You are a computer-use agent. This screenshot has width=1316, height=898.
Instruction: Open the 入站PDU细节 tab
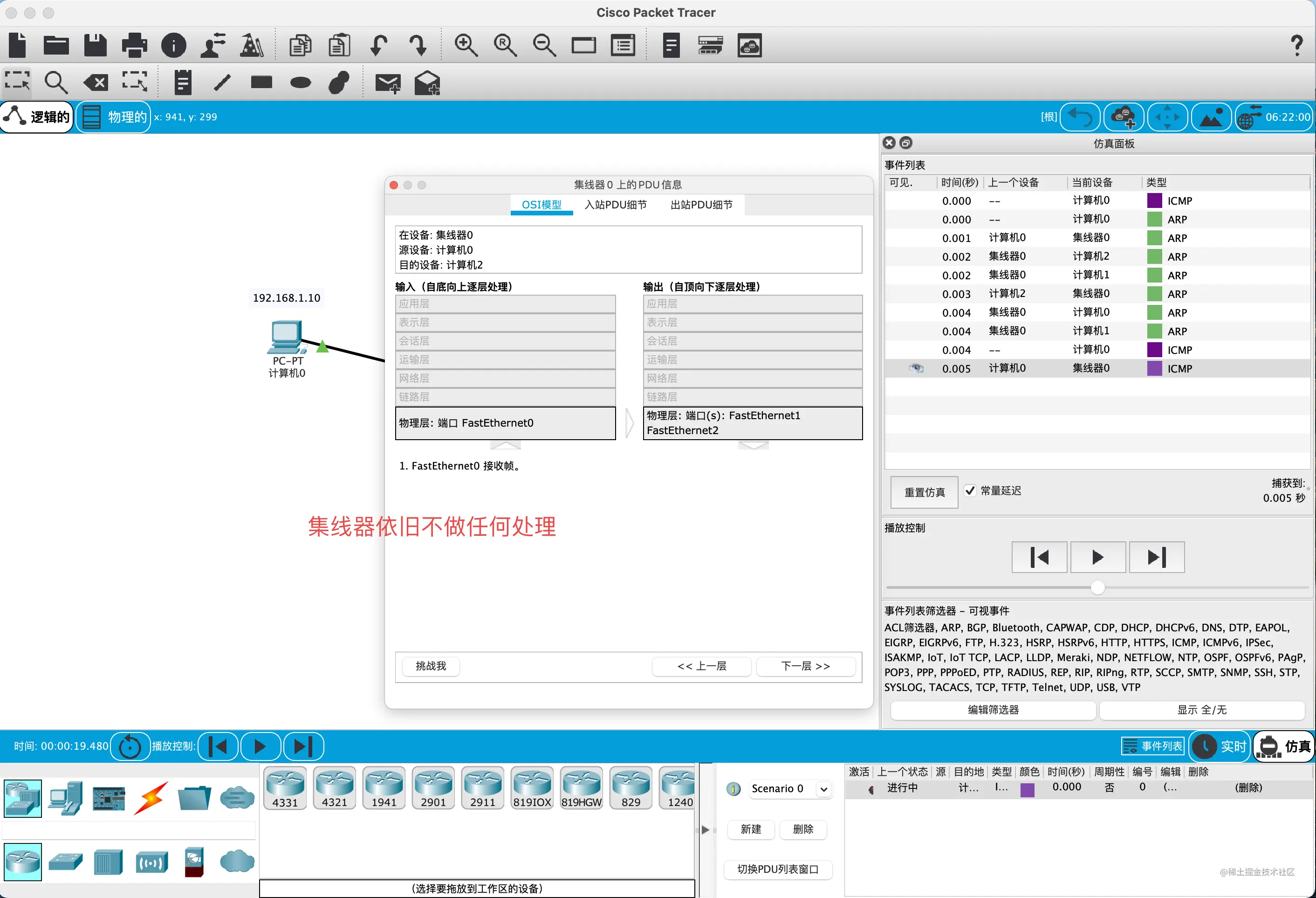[616, 205]
